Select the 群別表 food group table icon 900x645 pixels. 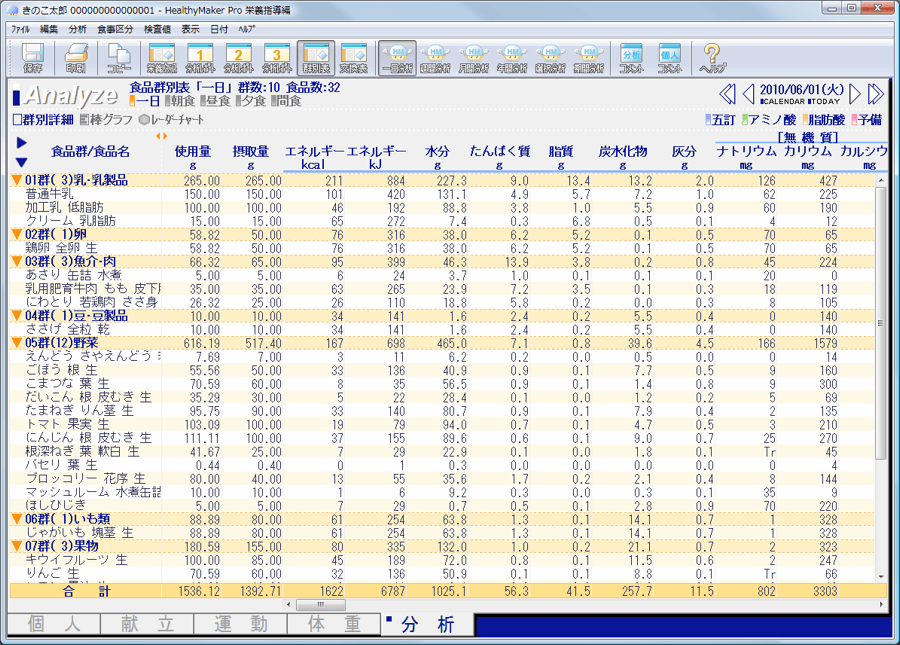coord(316,59)
